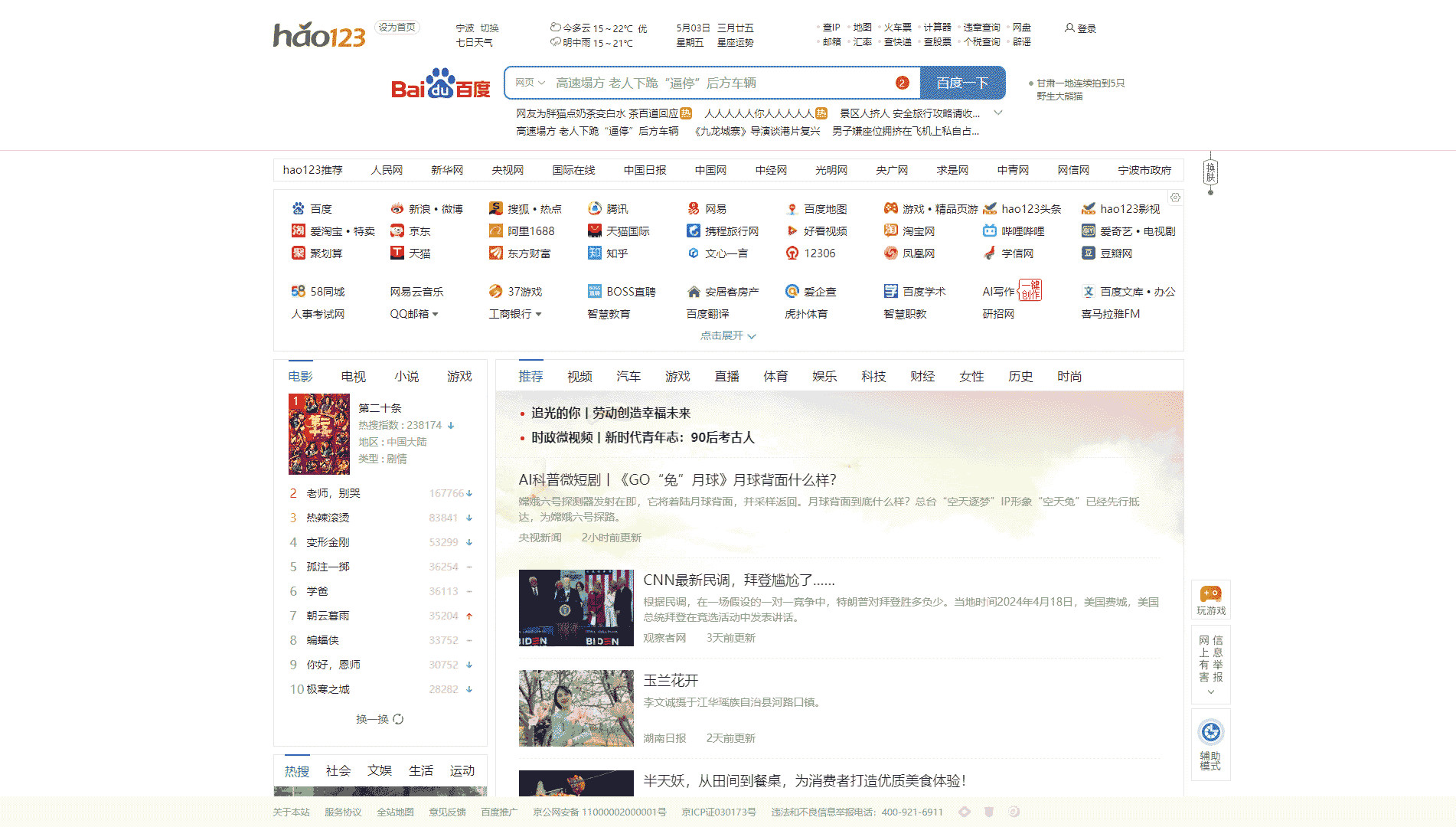The width and height of the screenshot is (1456, 827).
Task: Open the 人民网 link
Action: tap(387, 170)
